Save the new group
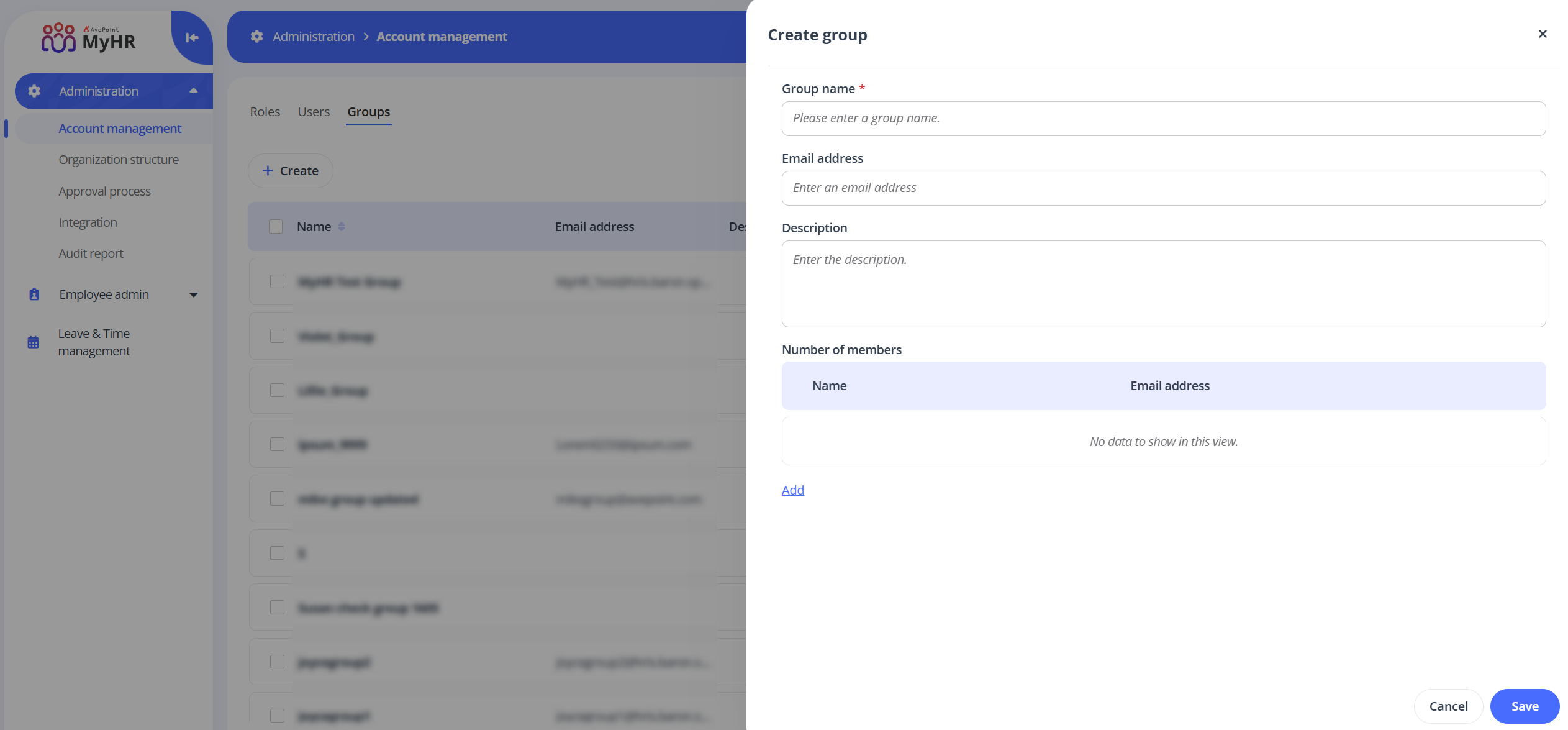 coord(1525,706)
